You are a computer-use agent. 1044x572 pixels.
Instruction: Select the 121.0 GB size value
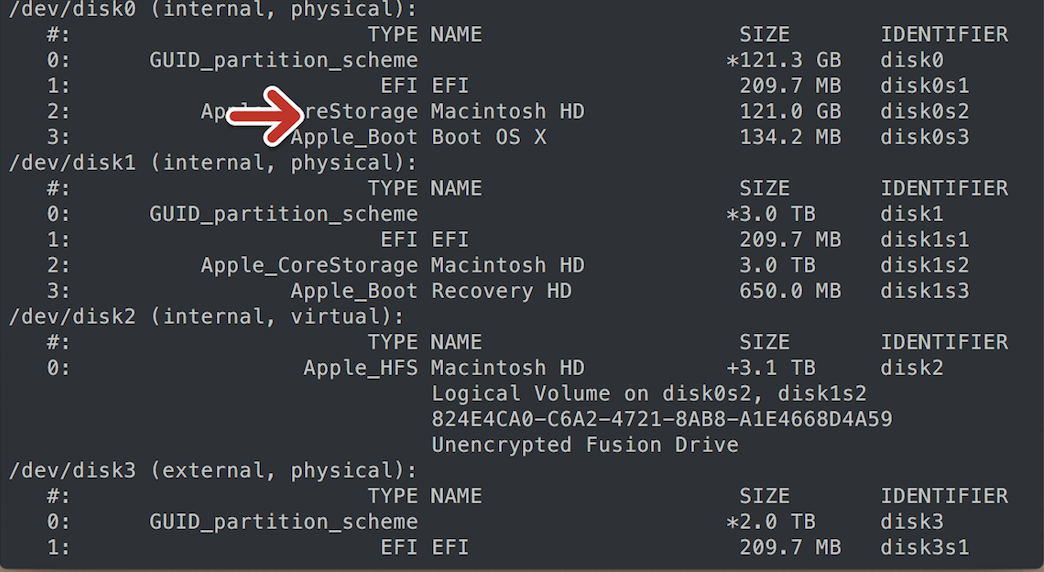(790, 111)
